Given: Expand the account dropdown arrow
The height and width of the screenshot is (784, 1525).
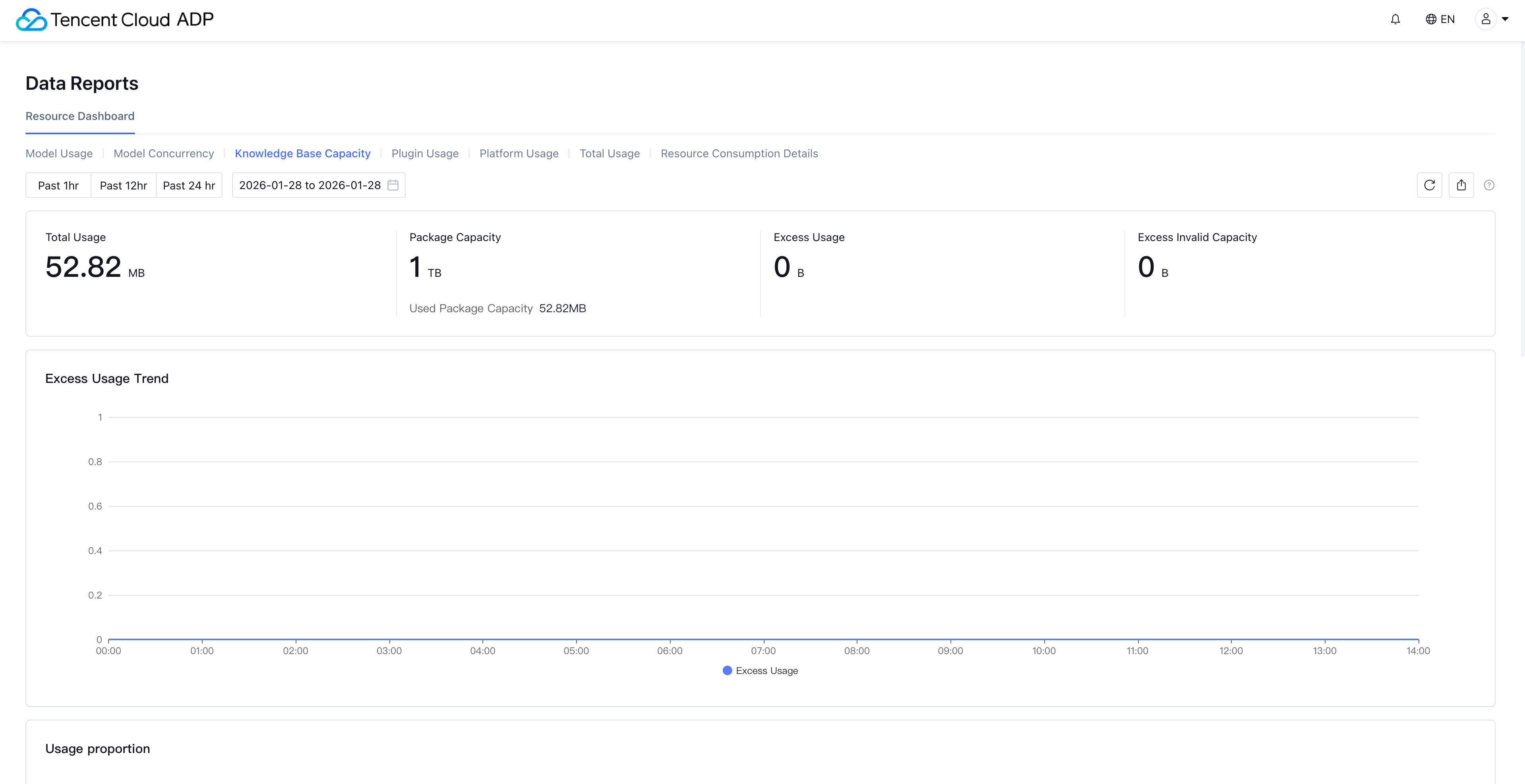Looking at the screenshot, I should pos(1505,19).
